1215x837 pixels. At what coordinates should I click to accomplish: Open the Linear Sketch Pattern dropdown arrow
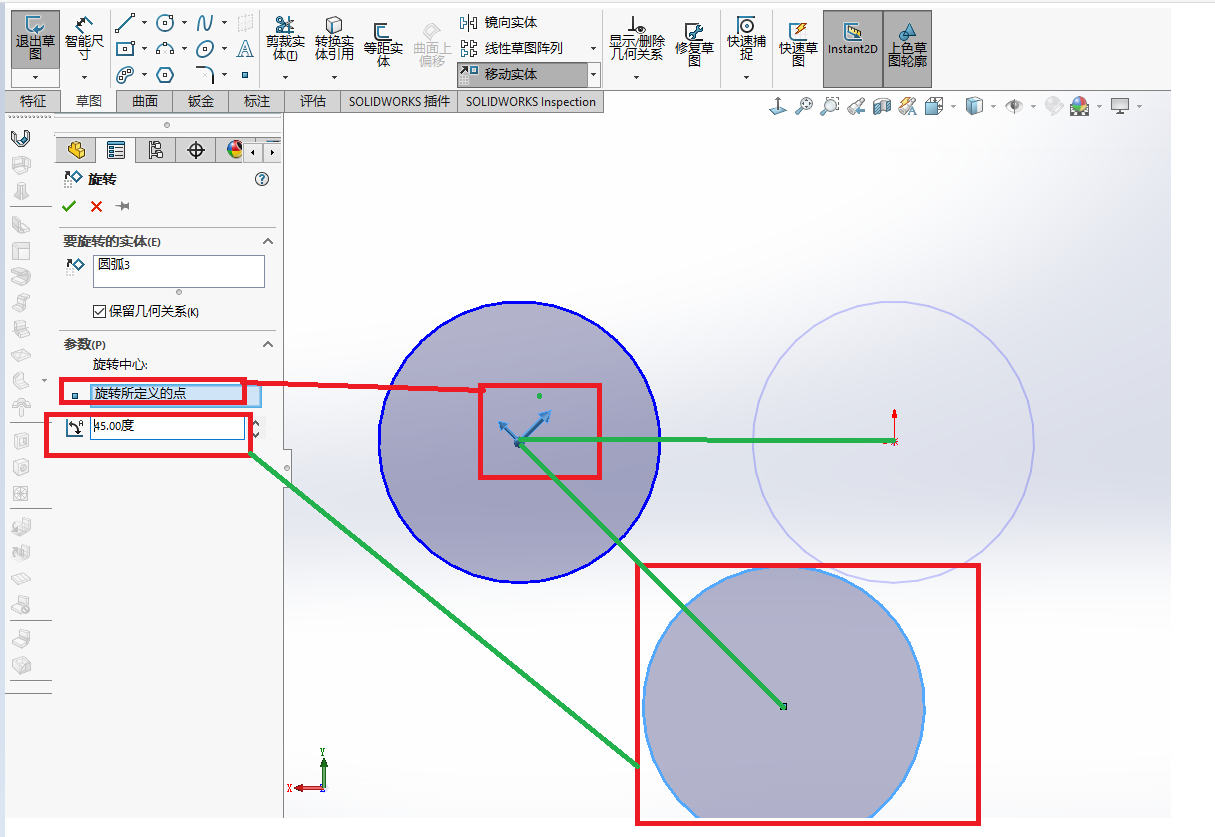[x=594, y=48]
